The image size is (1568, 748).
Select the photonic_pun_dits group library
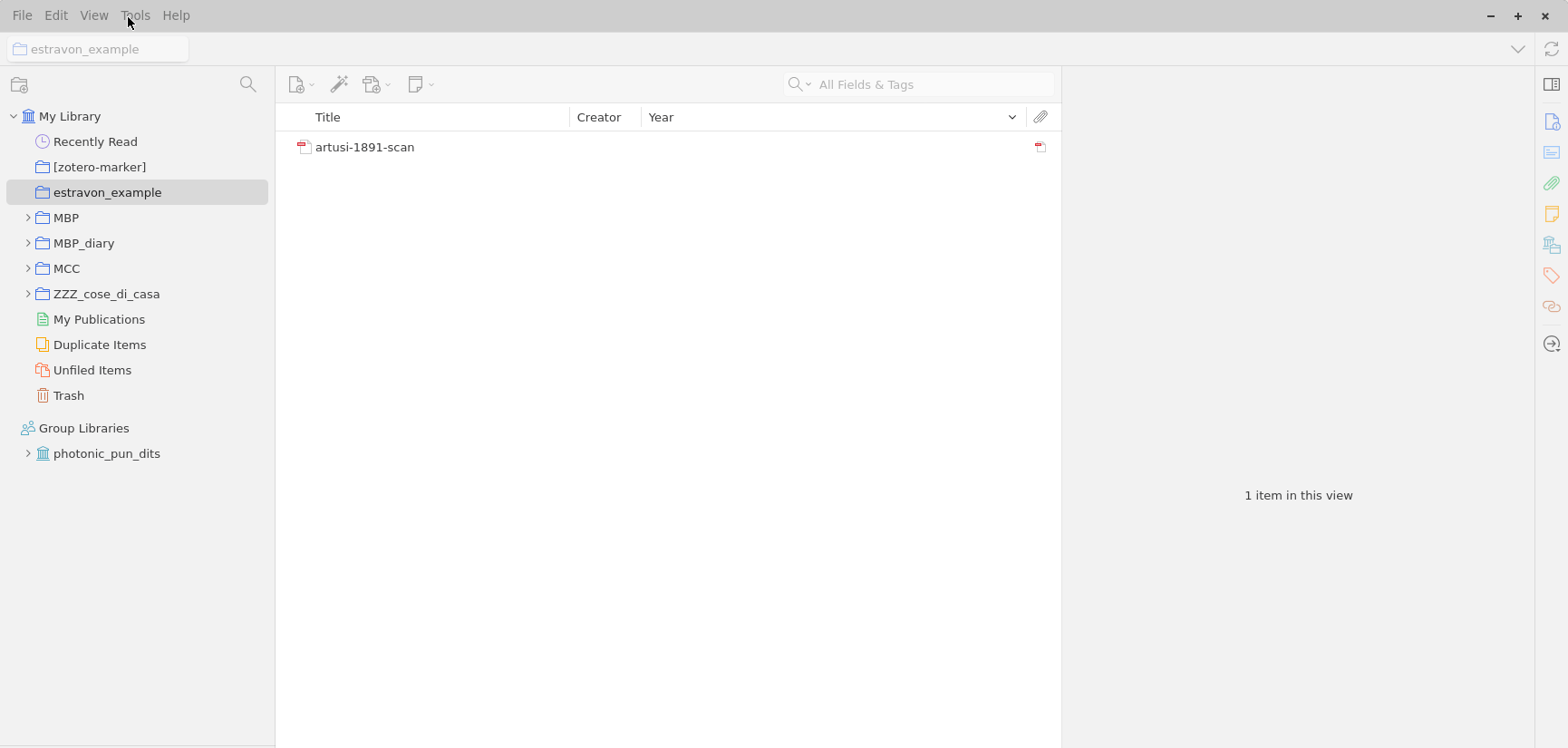[x=106, y=453]
